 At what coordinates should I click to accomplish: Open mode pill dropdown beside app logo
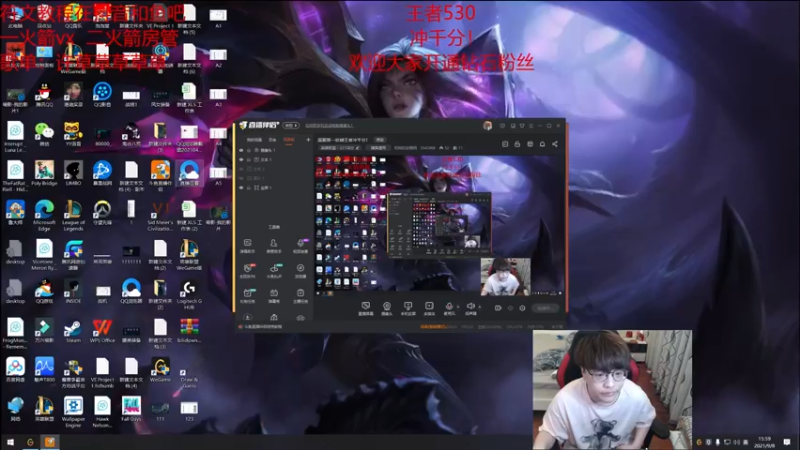(291, 126)
